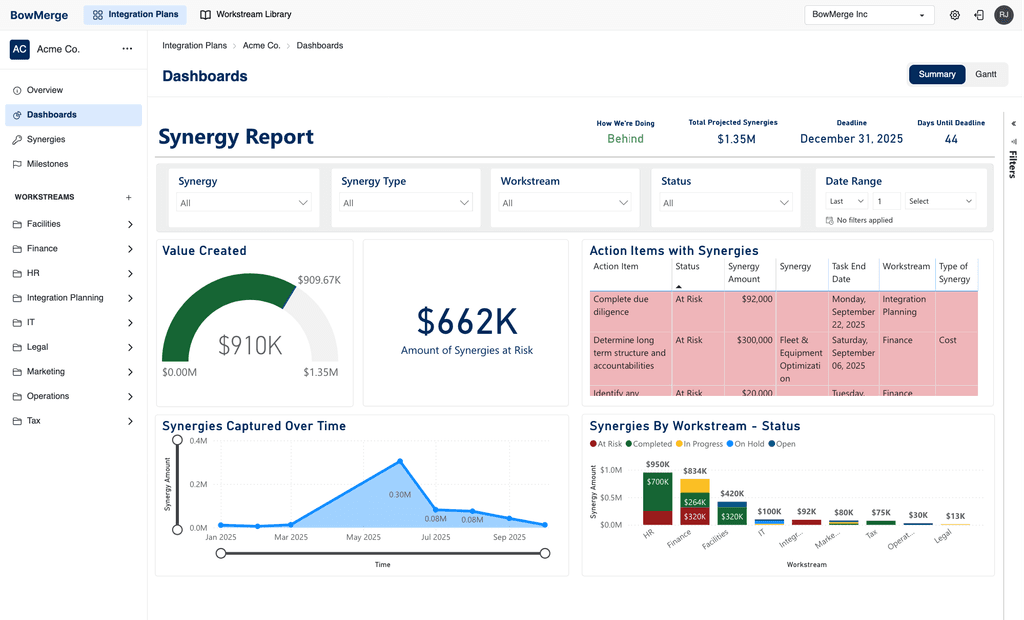Image resolution: width=1024 pixels, height=620 pixels.
Task: Open the RJ profile avatar menu
Action: pos(1003,15)
